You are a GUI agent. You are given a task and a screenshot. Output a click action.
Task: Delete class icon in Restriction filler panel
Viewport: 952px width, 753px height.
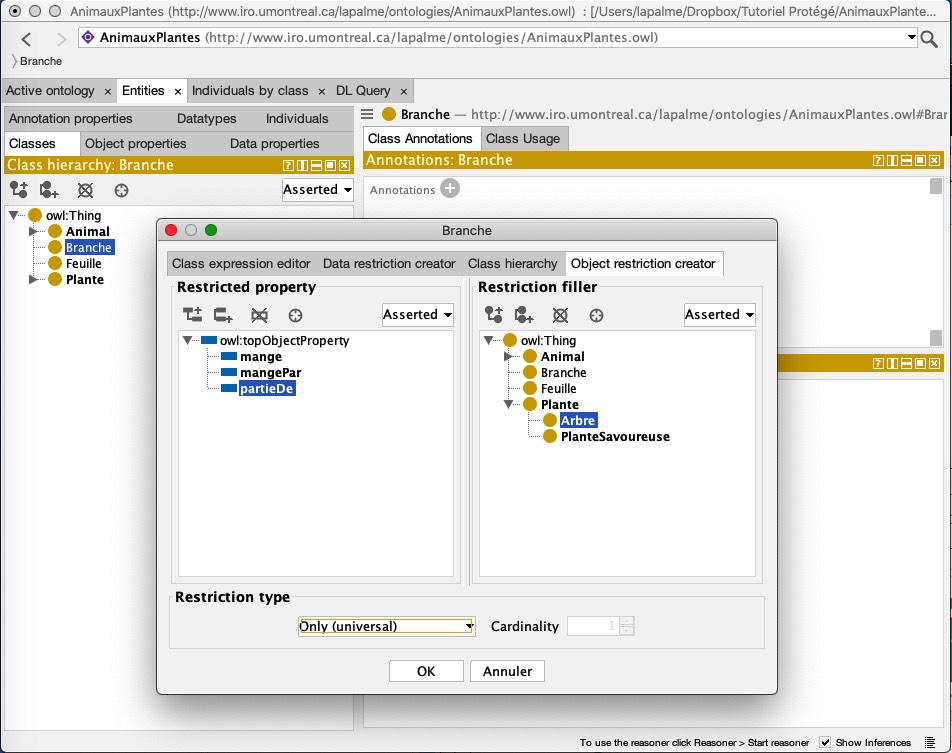pyautogui.click(x=561, y=315)
